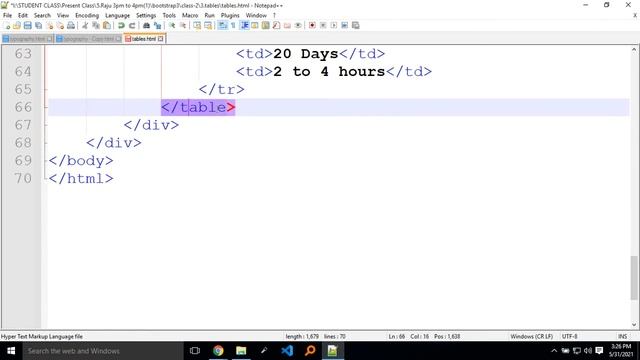Undo the last edit via toolbar
Image resolution: width=640 pixels, height=360 pixels.
point(121,25)
